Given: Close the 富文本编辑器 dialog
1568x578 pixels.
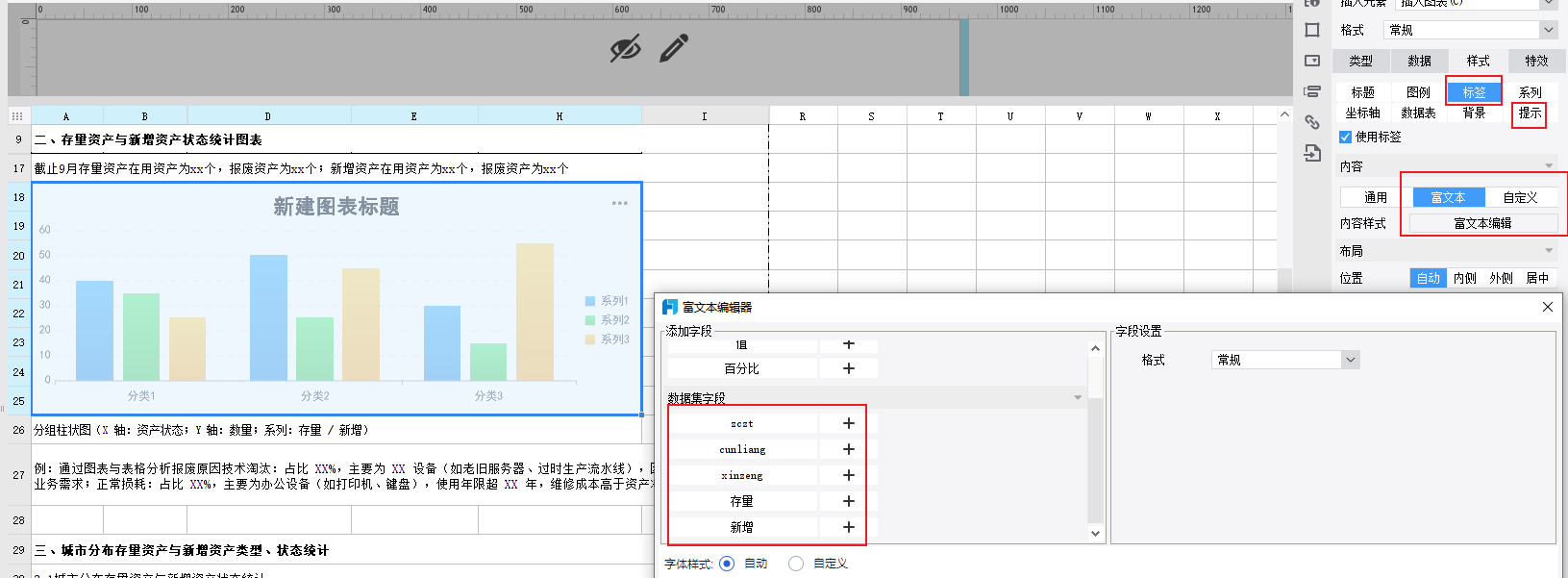Looking at the screenshot, I should (x=1548, y=307).
